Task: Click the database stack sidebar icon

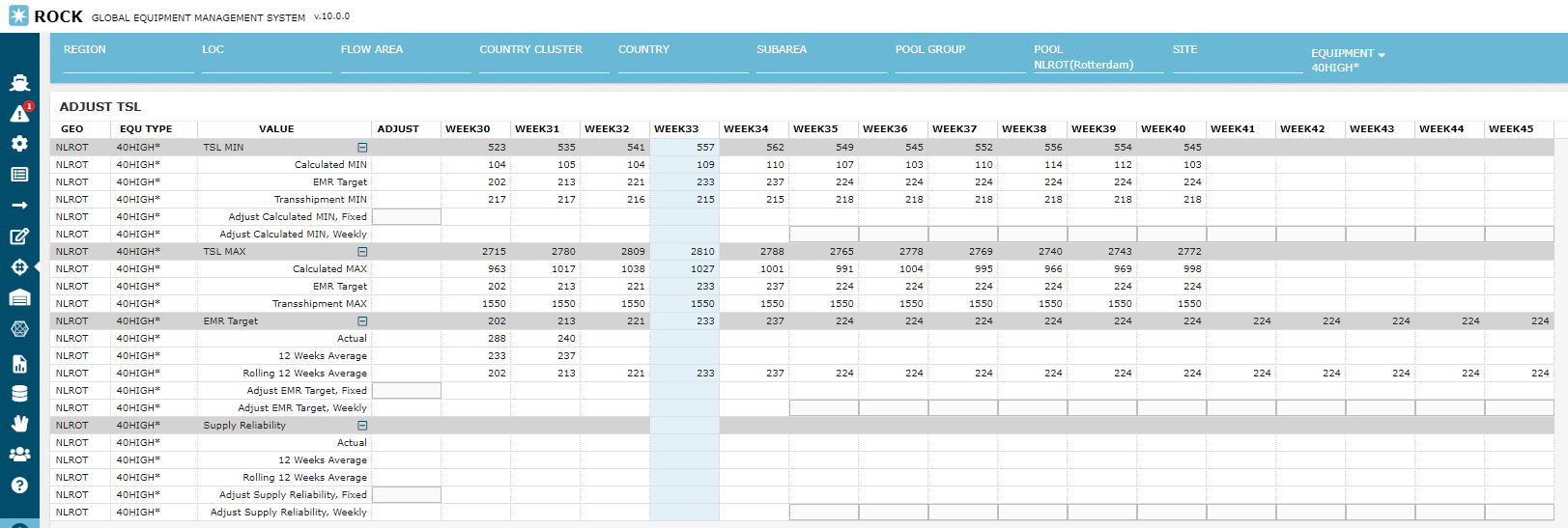Action: point(19,394)
